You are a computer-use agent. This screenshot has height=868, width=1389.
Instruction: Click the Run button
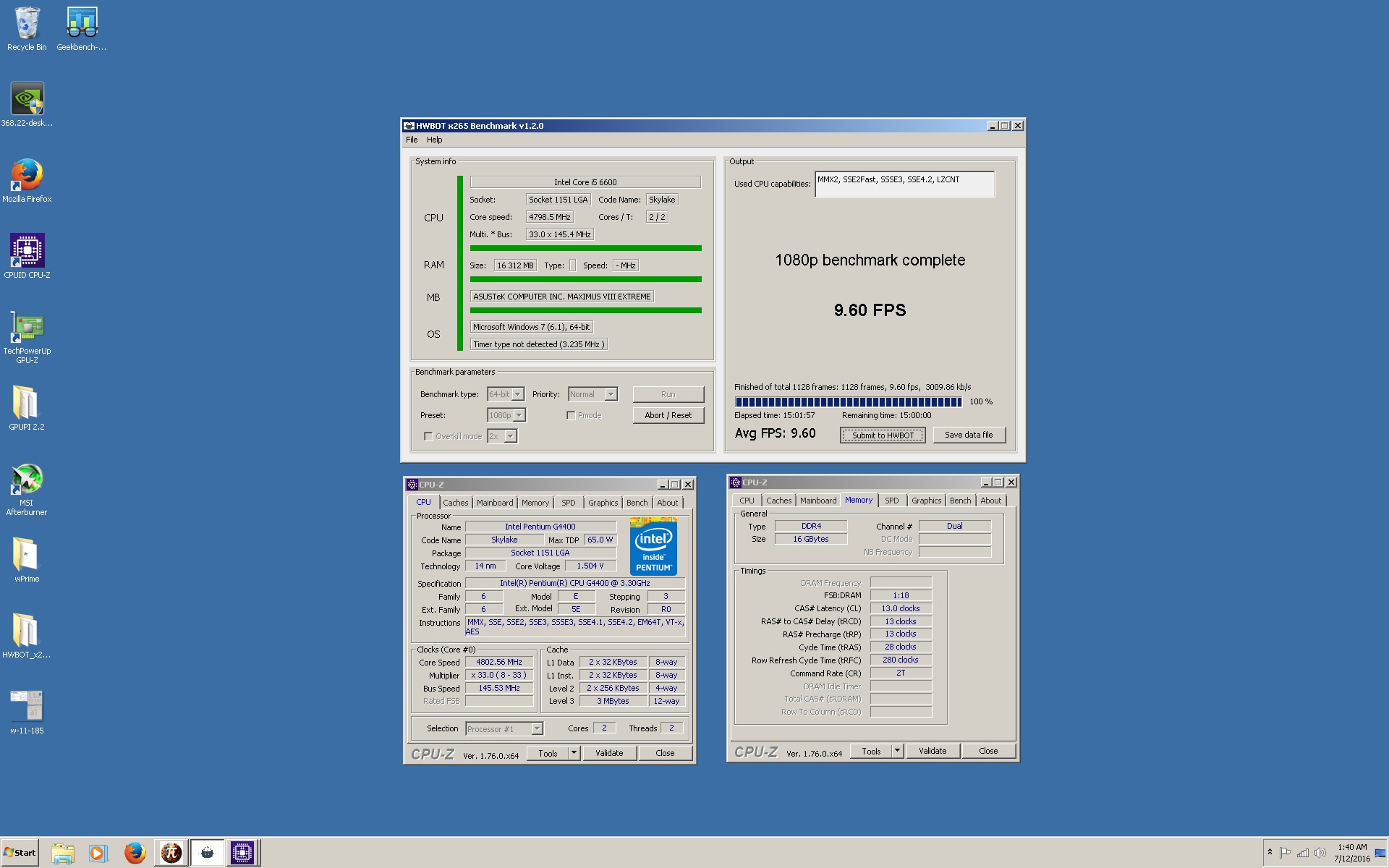668,394
